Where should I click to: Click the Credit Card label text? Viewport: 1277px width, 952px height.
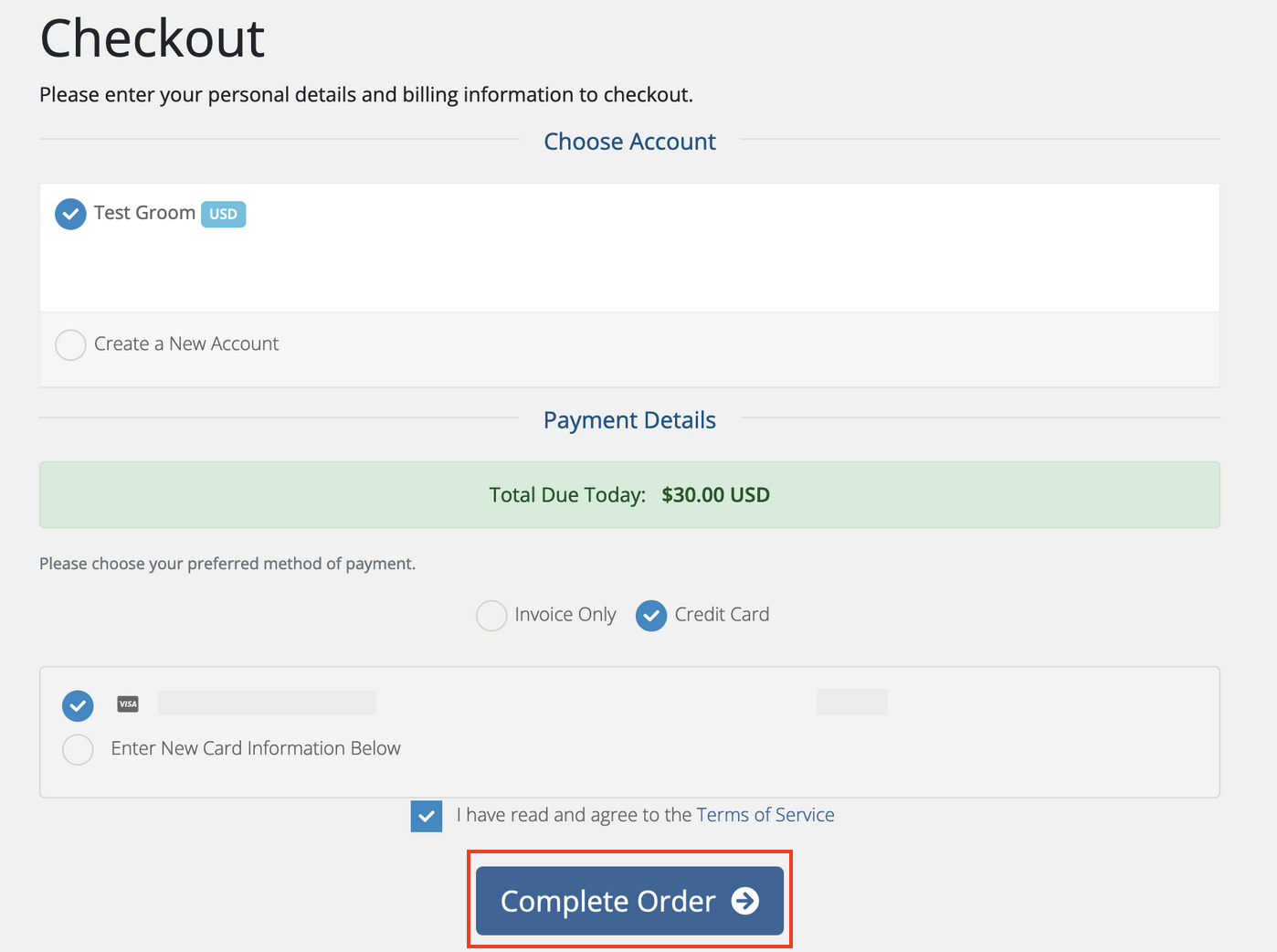coord(722,614)
